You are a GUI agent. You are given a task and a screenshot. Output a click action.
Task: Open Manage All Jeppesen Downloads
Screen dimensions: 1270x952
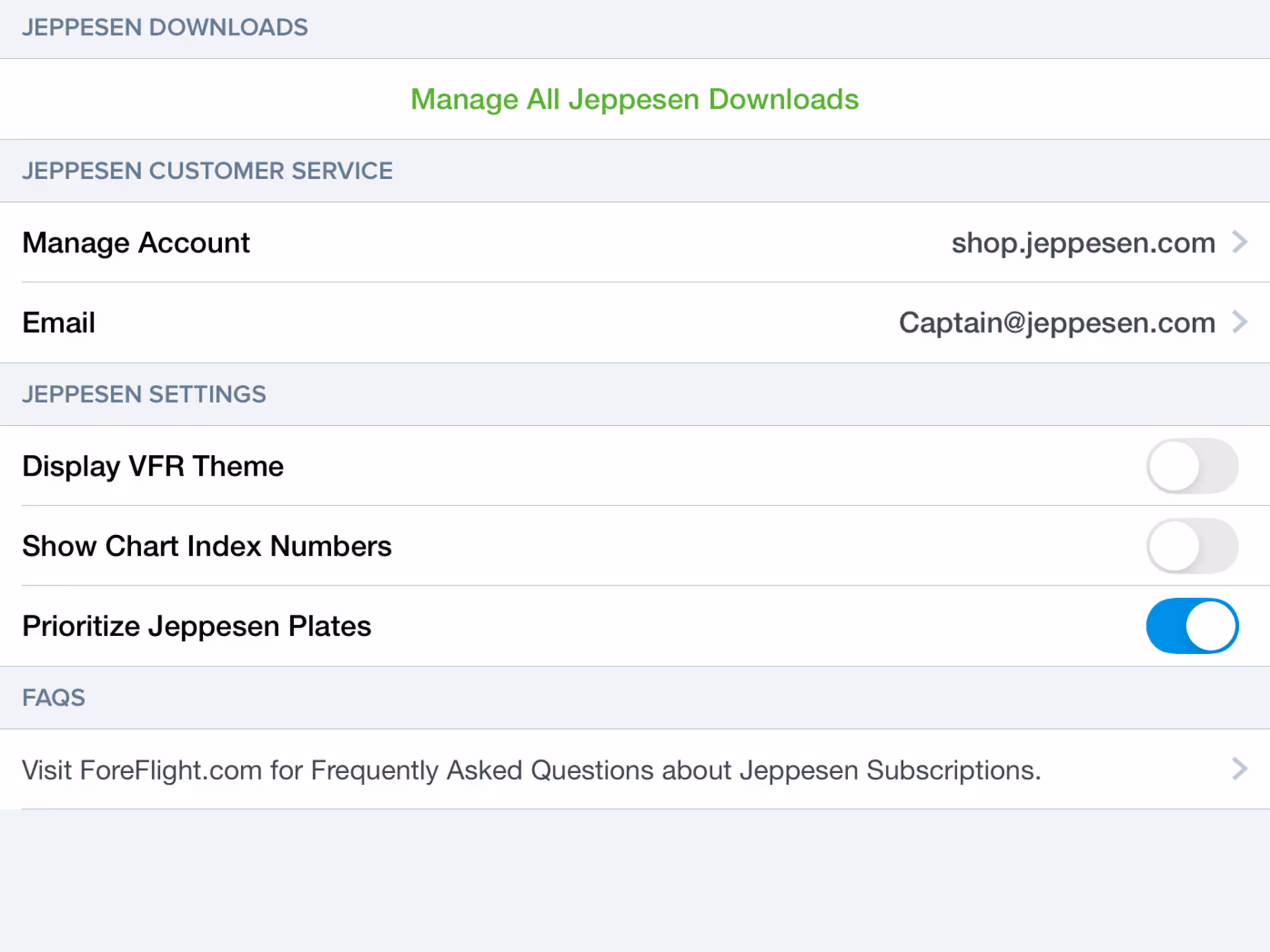(634, 99)
